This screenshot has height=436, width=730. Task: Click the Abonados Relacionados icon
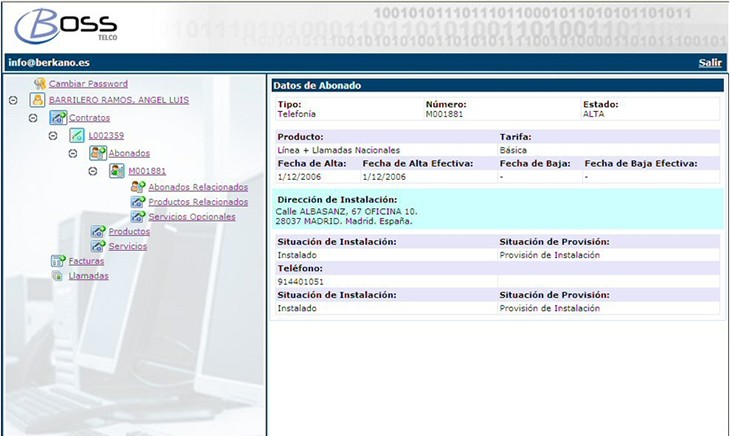pos(137,187)
